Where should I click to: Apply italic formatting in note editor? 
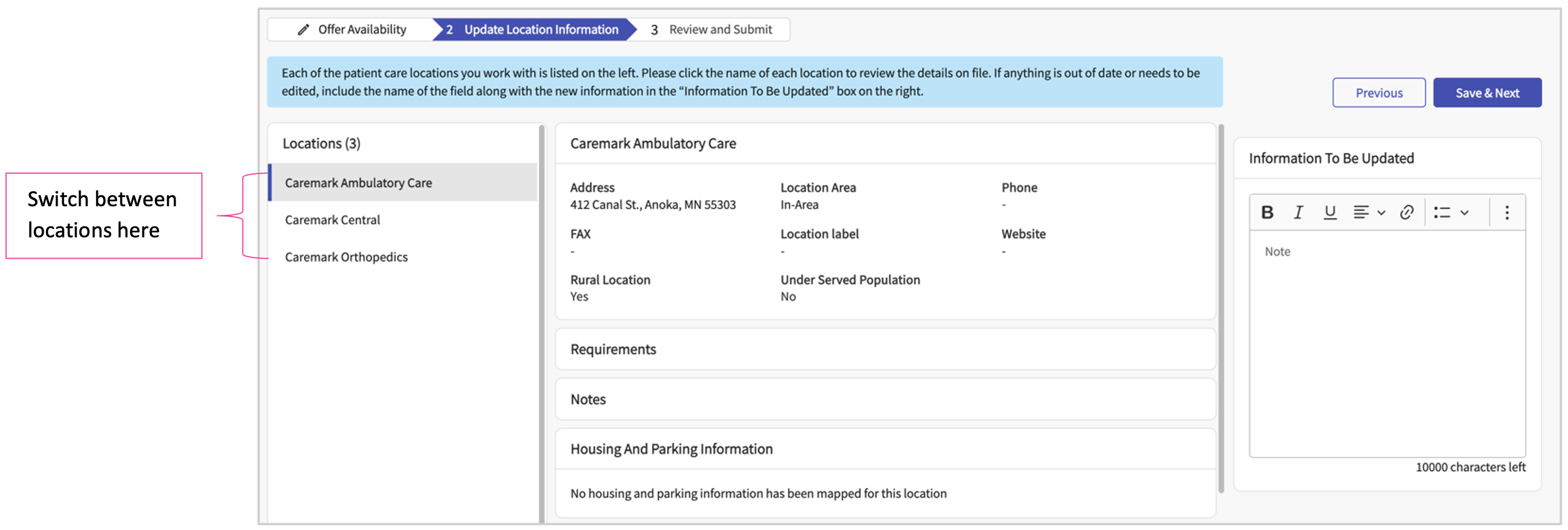1298,213
